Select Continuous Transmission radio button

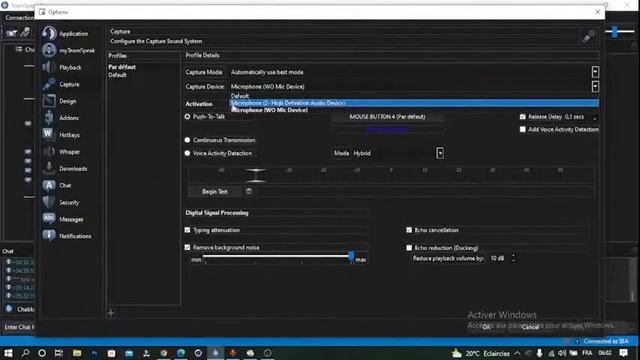coord(187,140)
